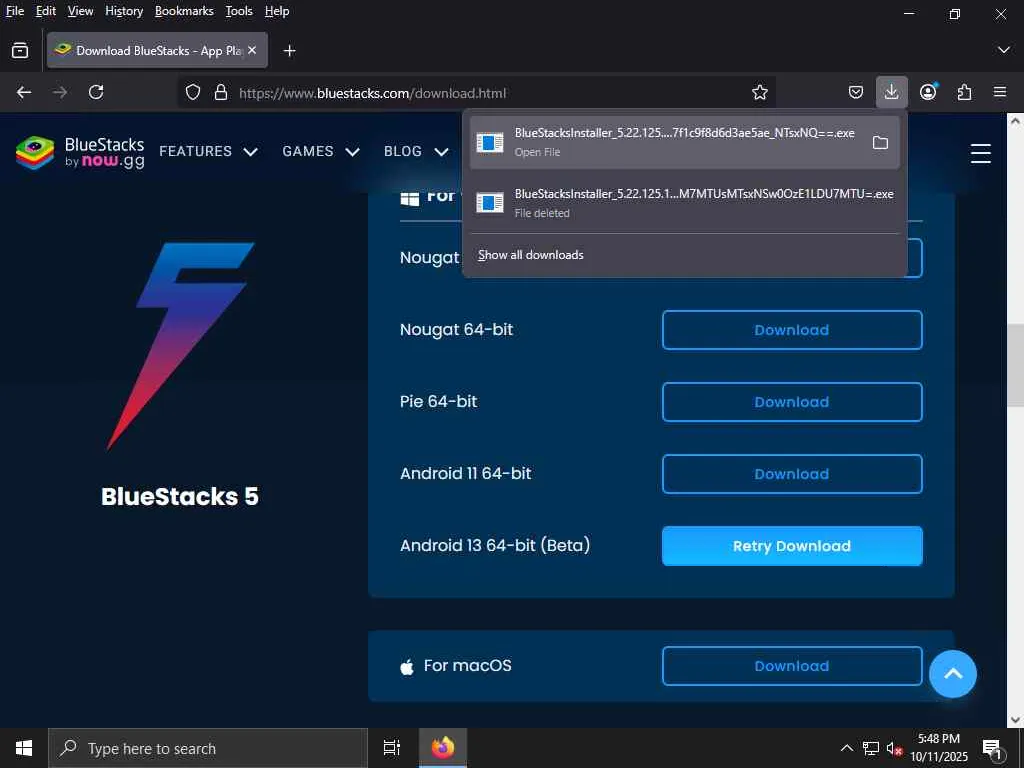The image size is (1024, 768).
Task: Click Firefox icon in the taskbar
Action: (443, 748)
